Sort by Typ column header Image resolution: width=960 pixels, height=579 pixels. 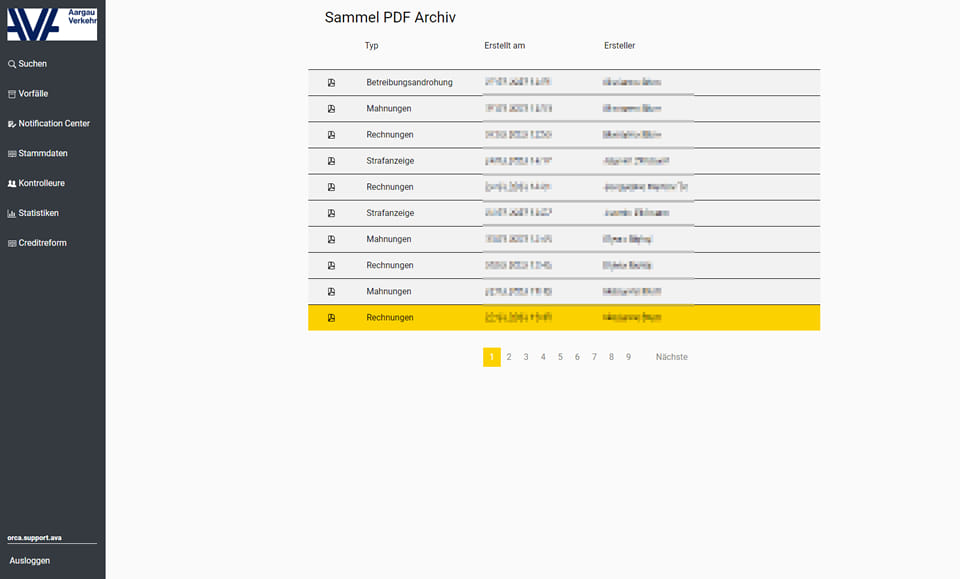point(371,46)
